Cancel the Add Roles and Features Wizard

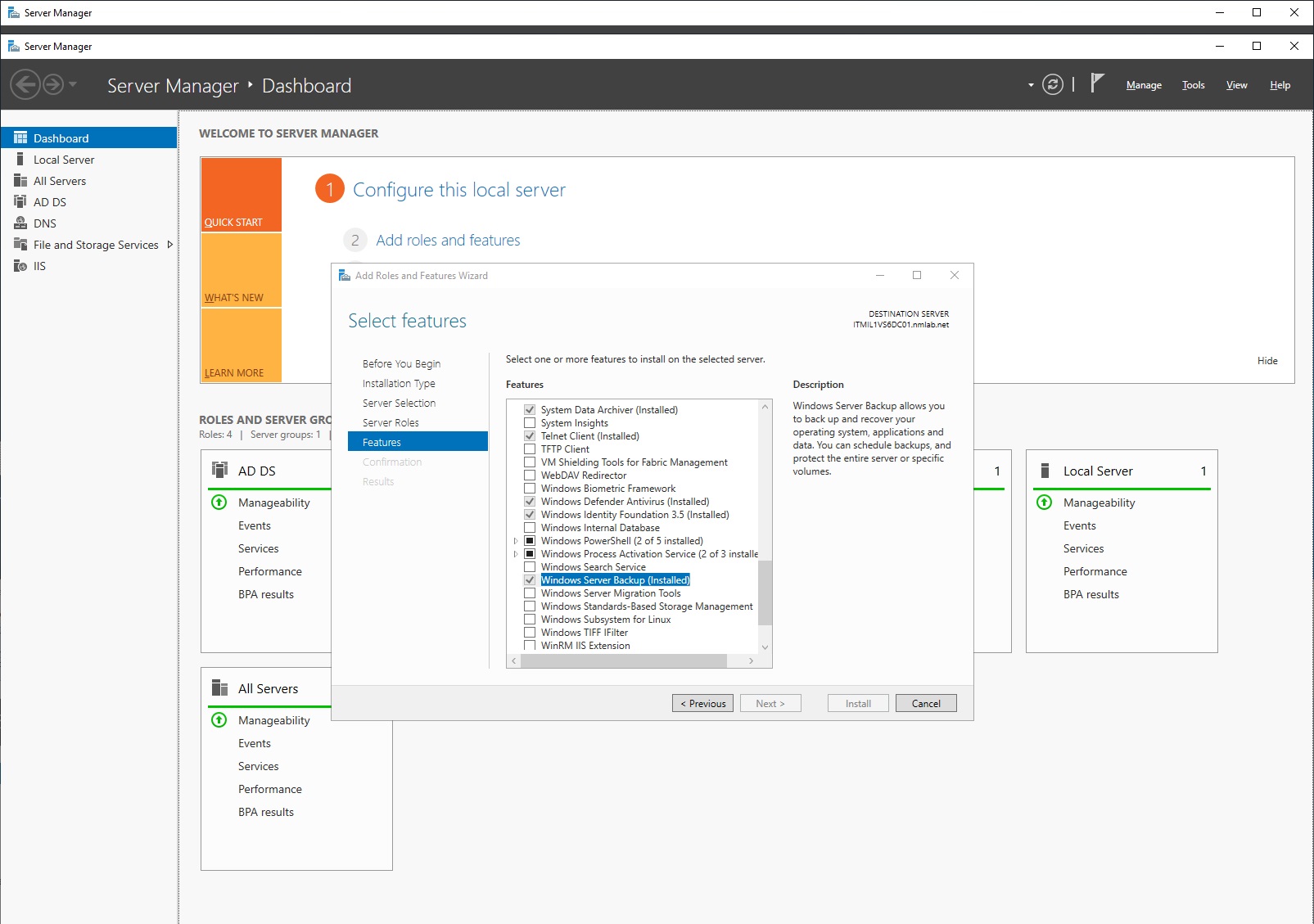pos(925,703)
